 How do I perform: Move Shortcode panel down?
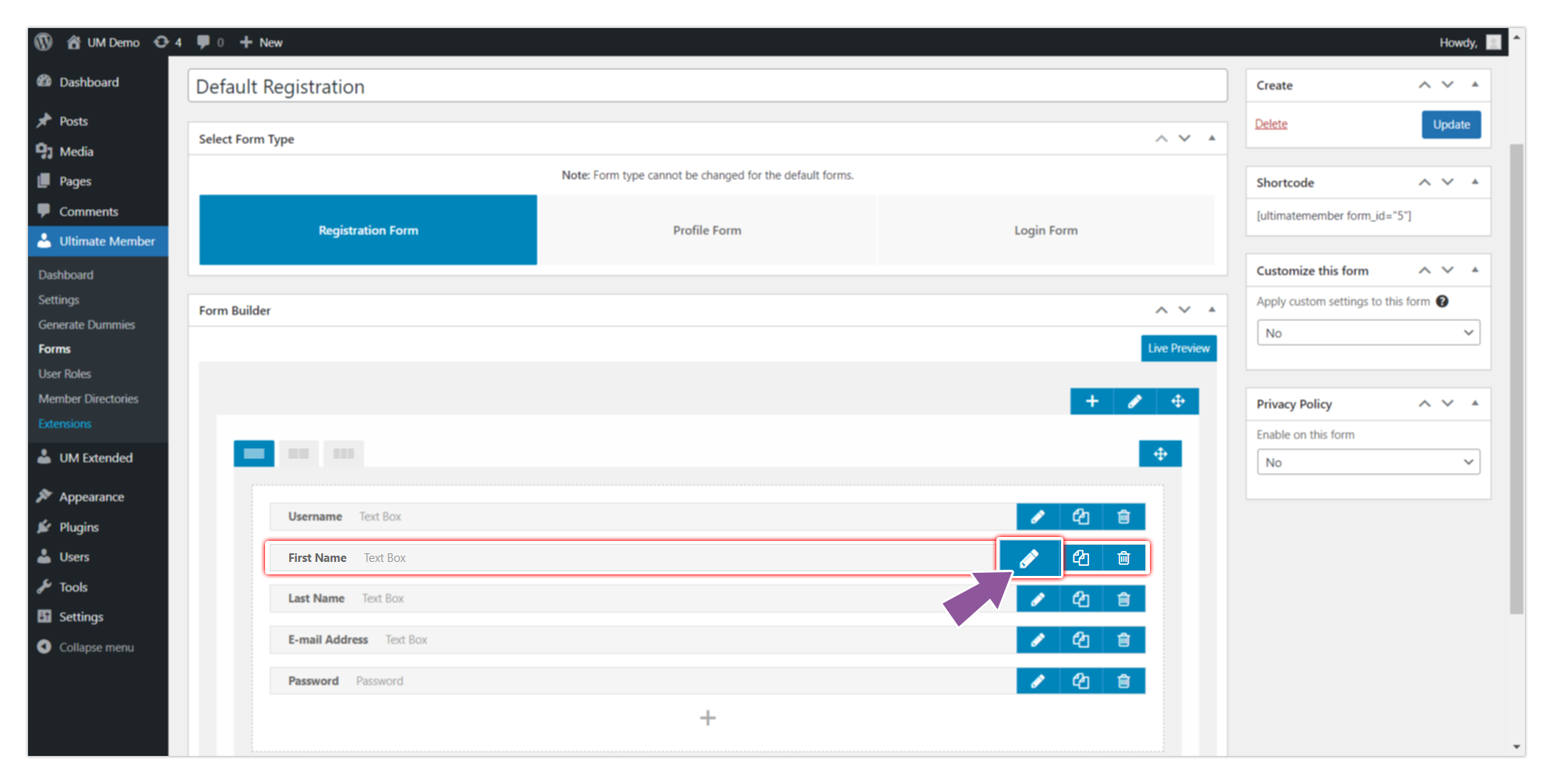coord(1448,182)
